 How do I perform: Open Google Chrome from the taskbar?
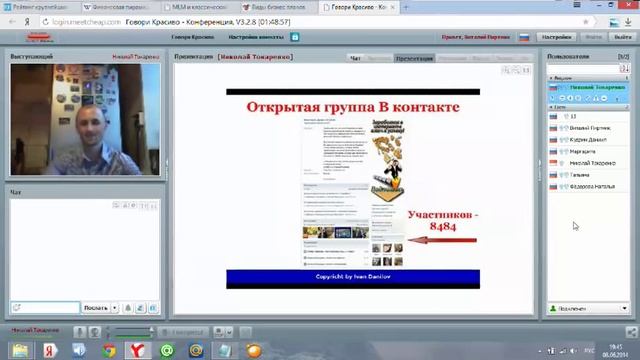pyautogui.click(x=109, y=351)
